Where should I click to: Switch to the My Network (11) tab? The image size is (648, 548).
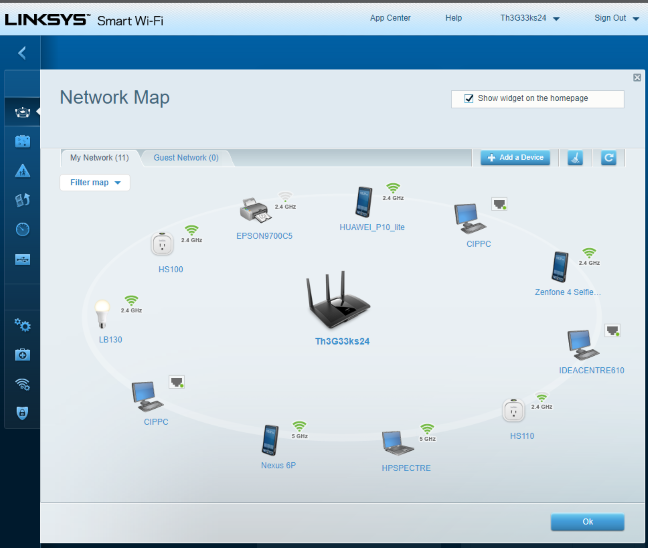pyautogui.click(x=100, y=158)
